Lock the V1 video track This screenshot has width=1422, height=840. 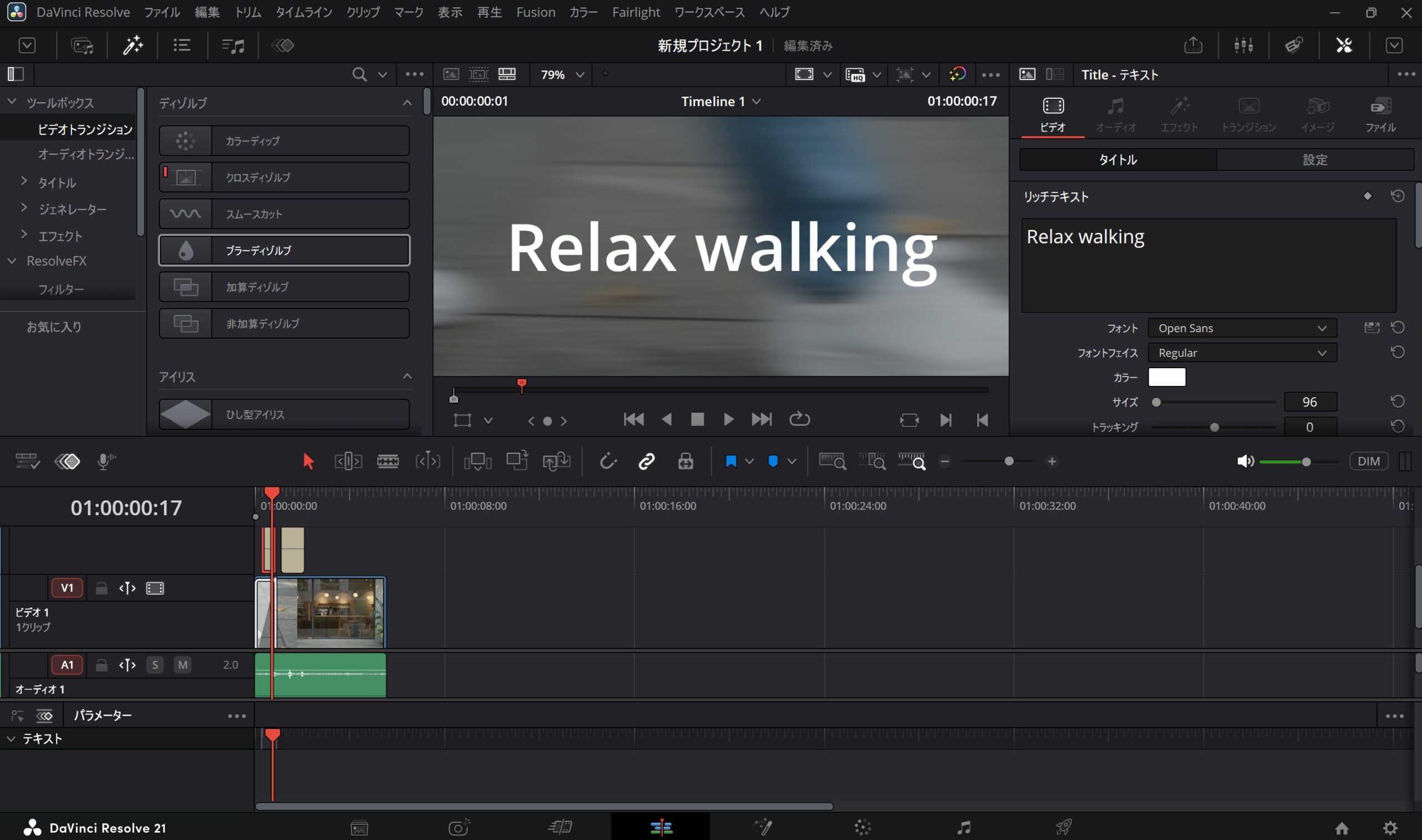point(101,588)
